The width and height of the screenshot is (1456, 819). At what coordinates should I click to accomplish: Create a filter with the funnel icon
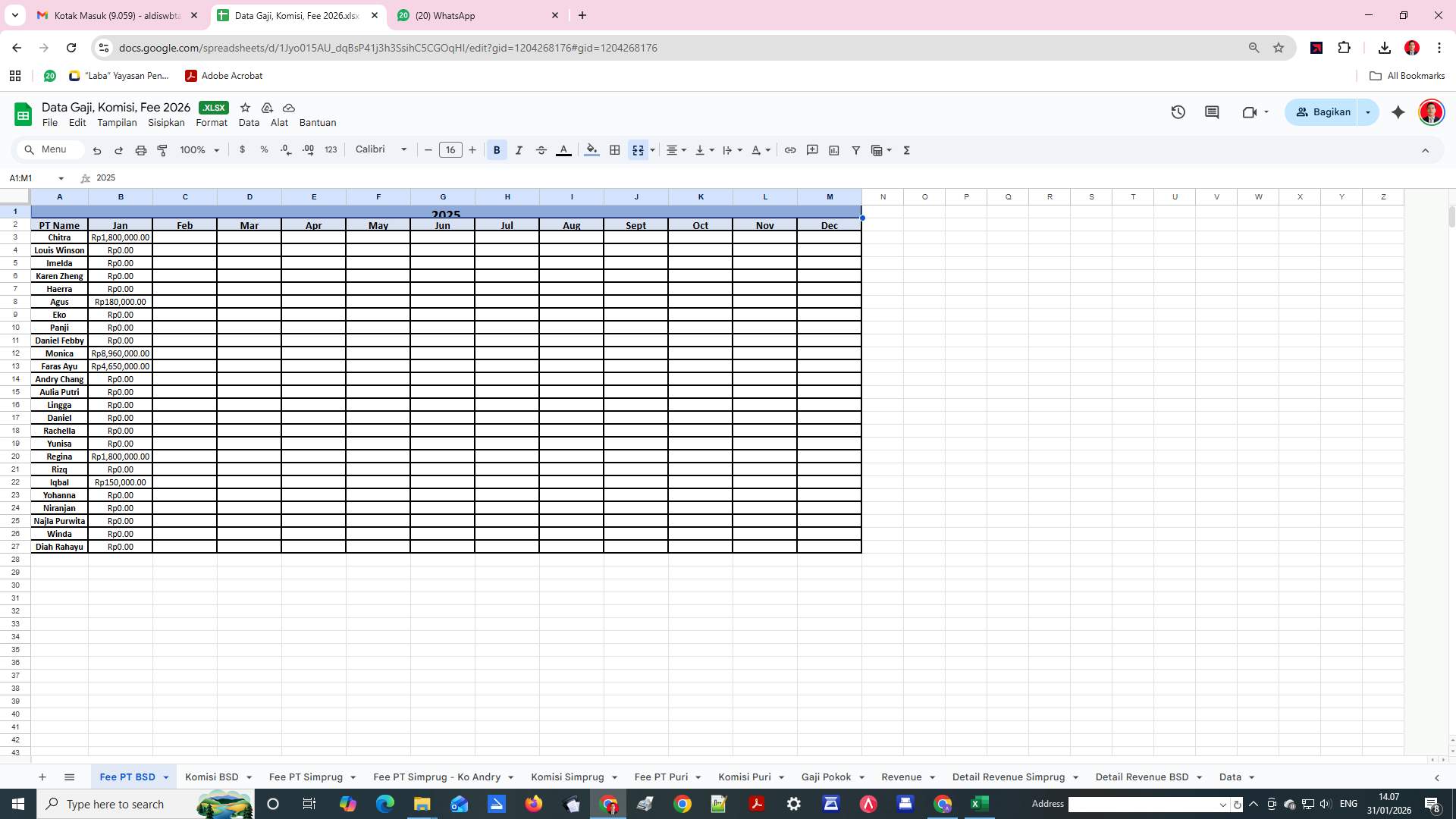[855, 150]
